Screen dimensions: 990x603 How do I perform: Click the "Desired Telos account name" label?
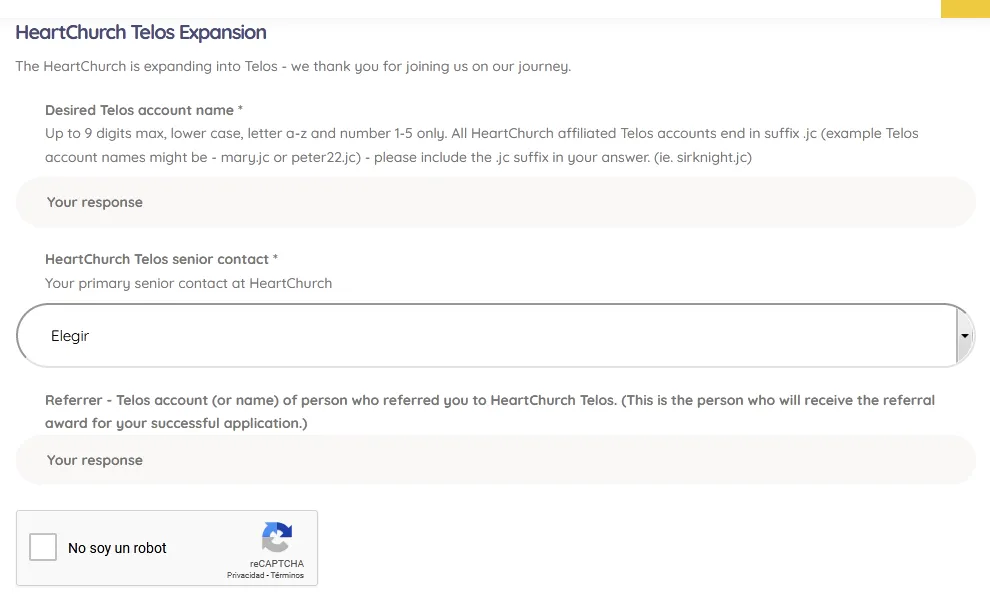139,110
